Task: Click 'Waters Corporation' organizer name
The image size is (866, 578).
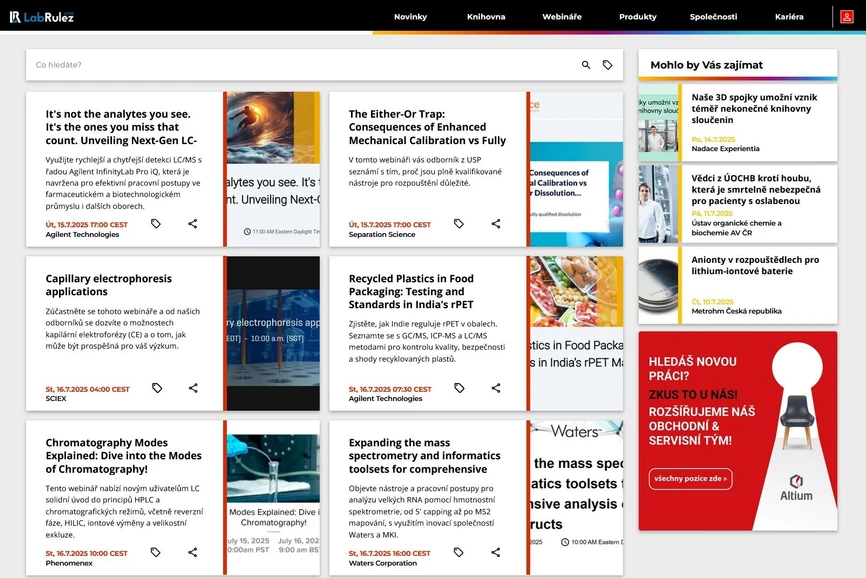Action: pos(383,563)
